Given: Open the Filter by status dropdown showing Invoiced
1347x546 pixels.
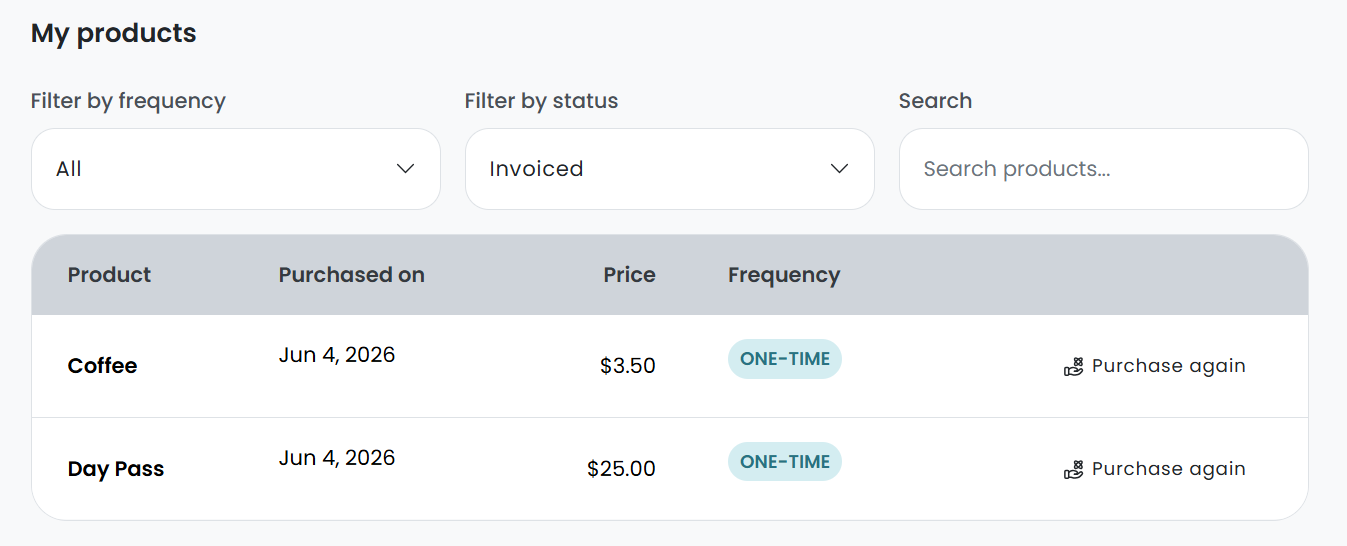Looking at the screenshot, I should point(670,169).
